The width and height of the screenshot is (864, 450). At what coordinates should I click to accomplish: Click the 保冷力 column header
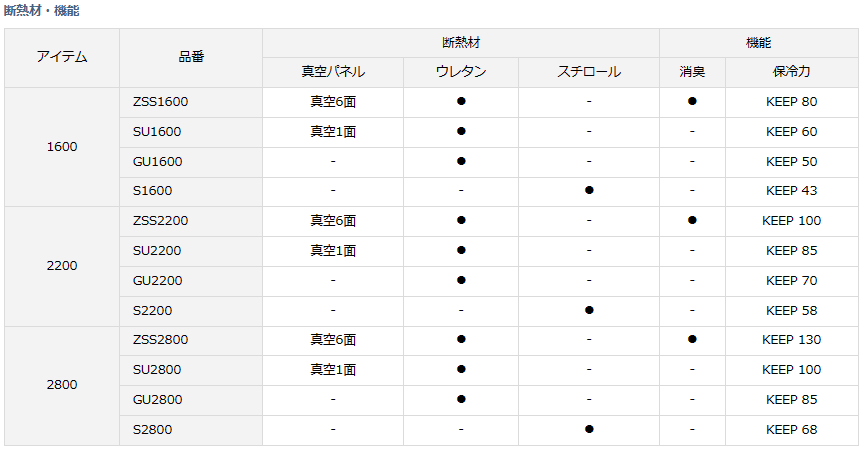click(791, 72)
